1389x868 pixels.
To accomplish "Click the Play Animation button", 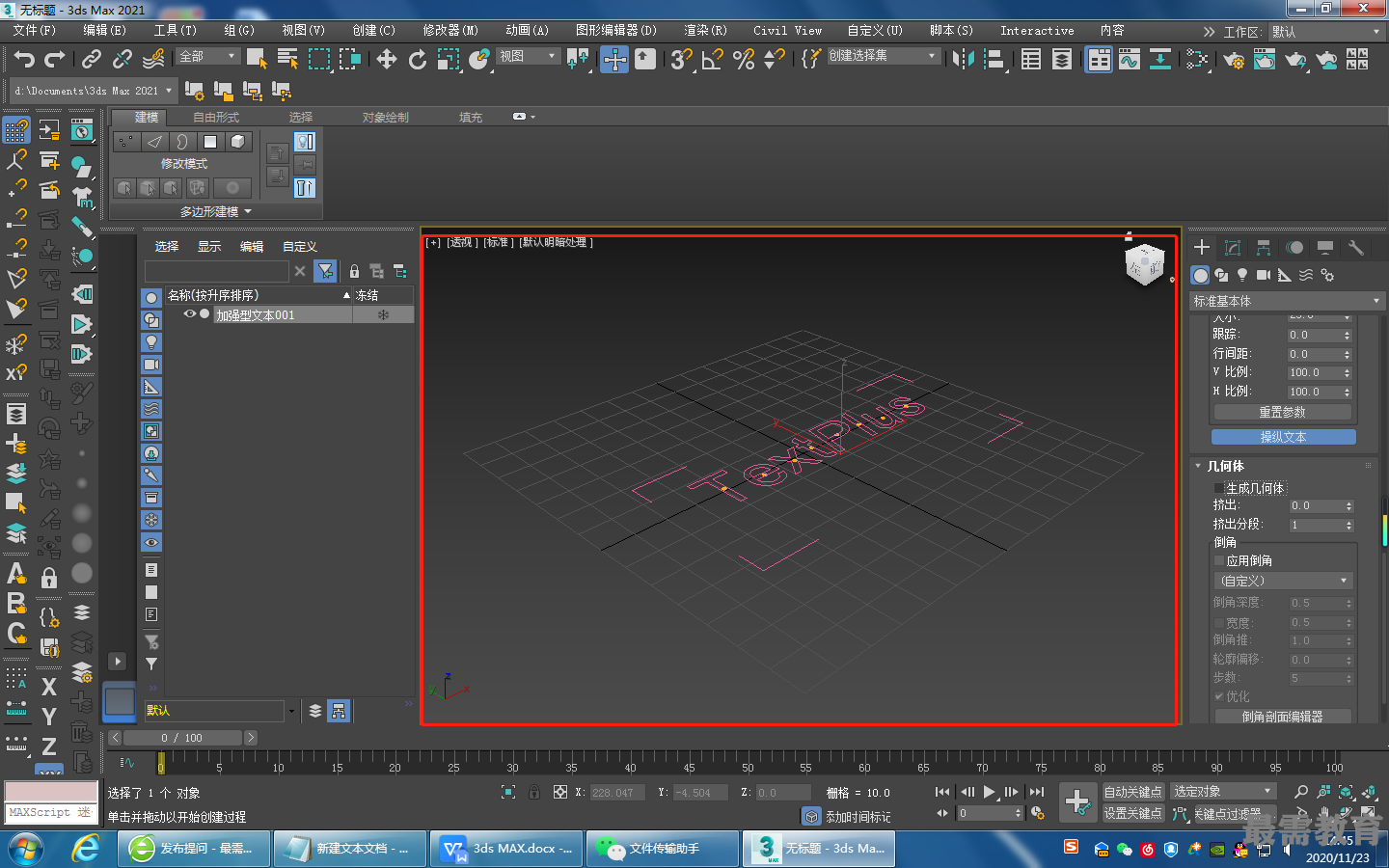I will pyautogui.click(x=989, y=792).
